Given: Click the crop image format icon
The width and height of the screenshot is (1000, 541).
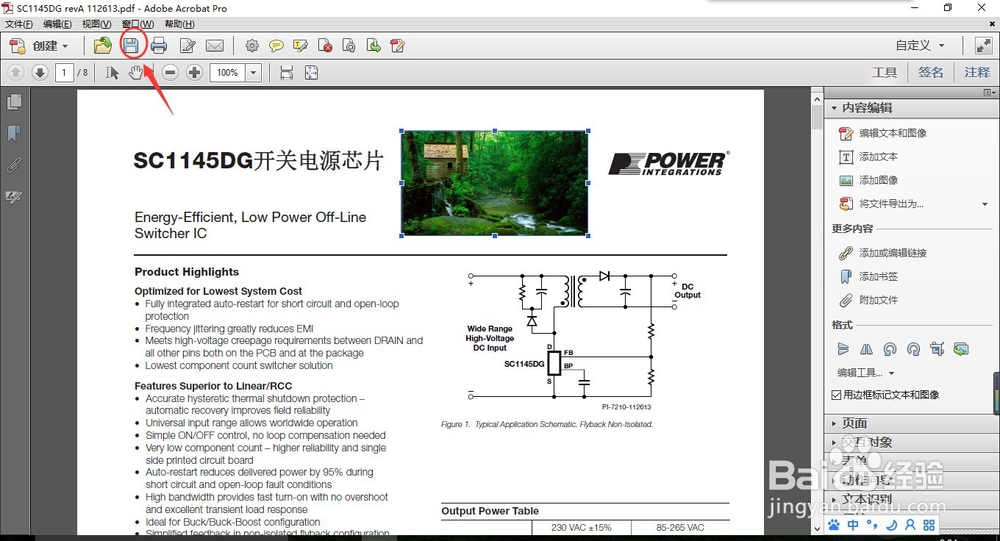Looking at the screenshot, I should 937,349.
